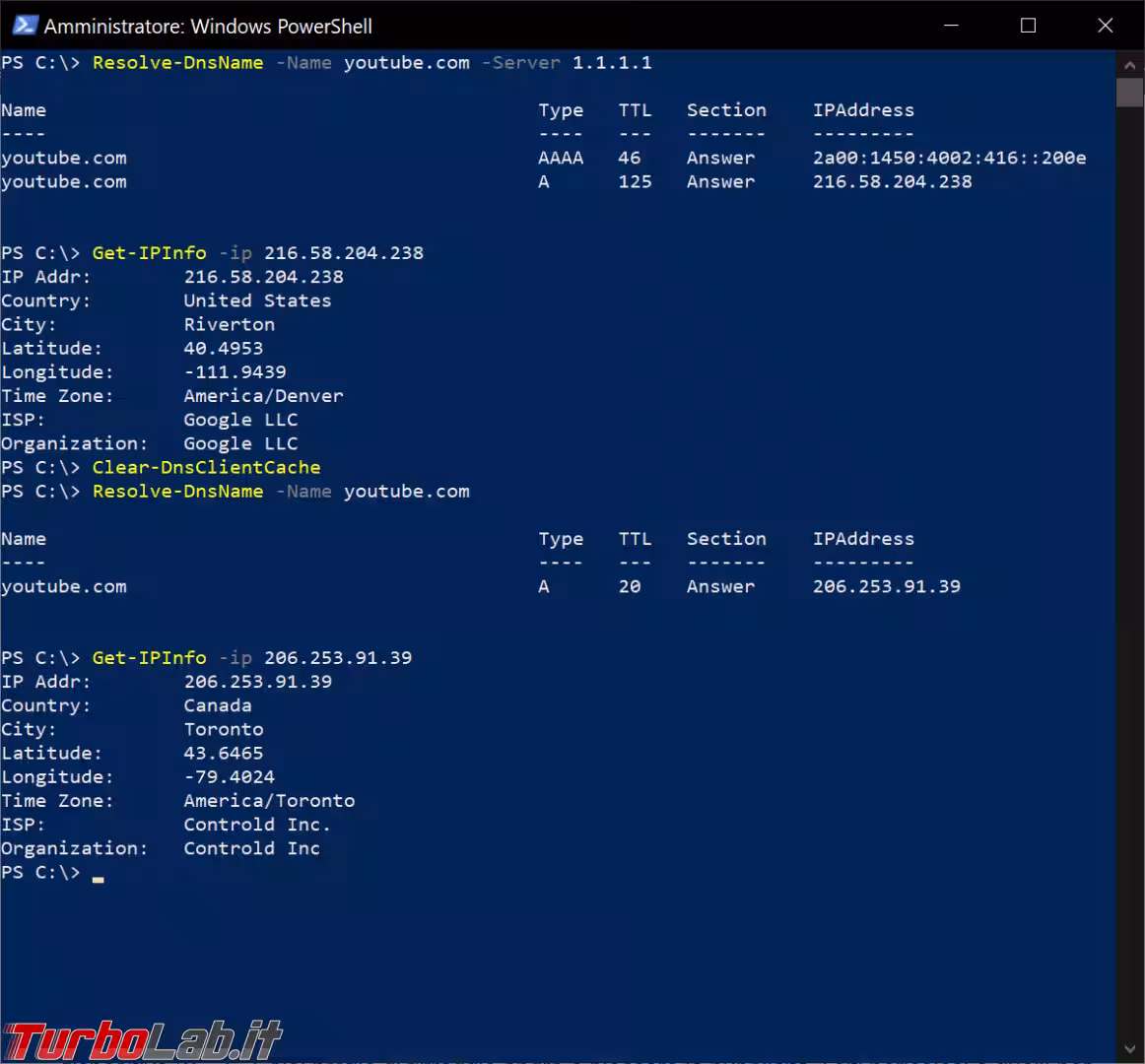Screen dimensions: 1145x1064
Task: Click TTL value 46
Action: [x=630, y=158]
